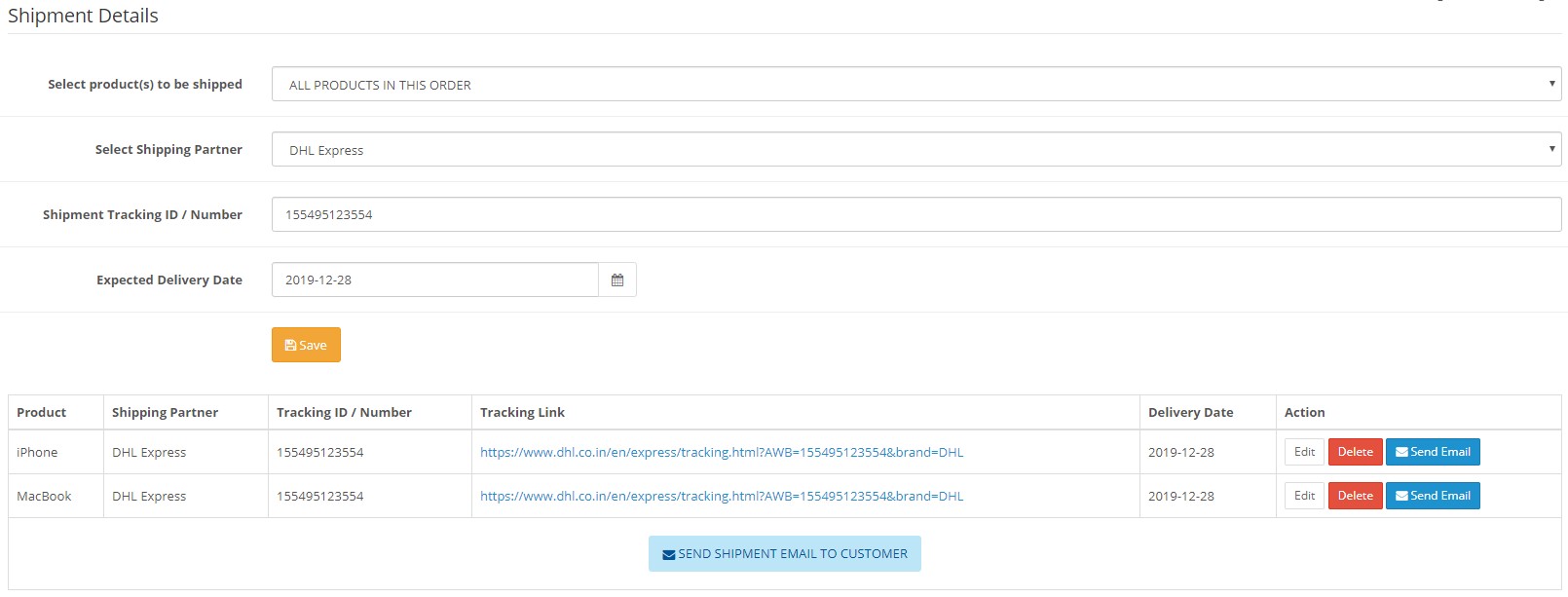Click the Select product(s) to be shipped label

(145, 84)
